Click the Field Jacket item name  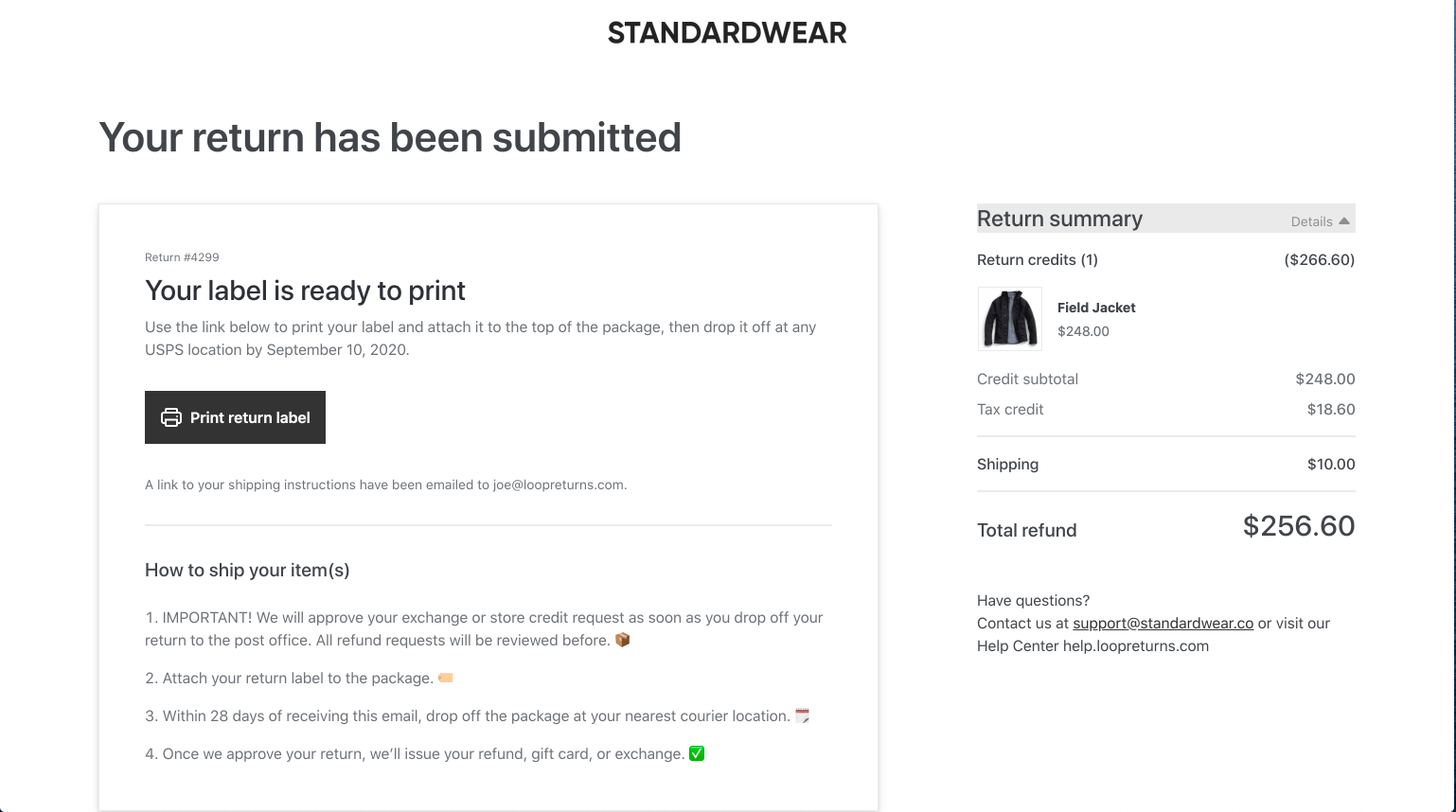[x=1095, y=308]
